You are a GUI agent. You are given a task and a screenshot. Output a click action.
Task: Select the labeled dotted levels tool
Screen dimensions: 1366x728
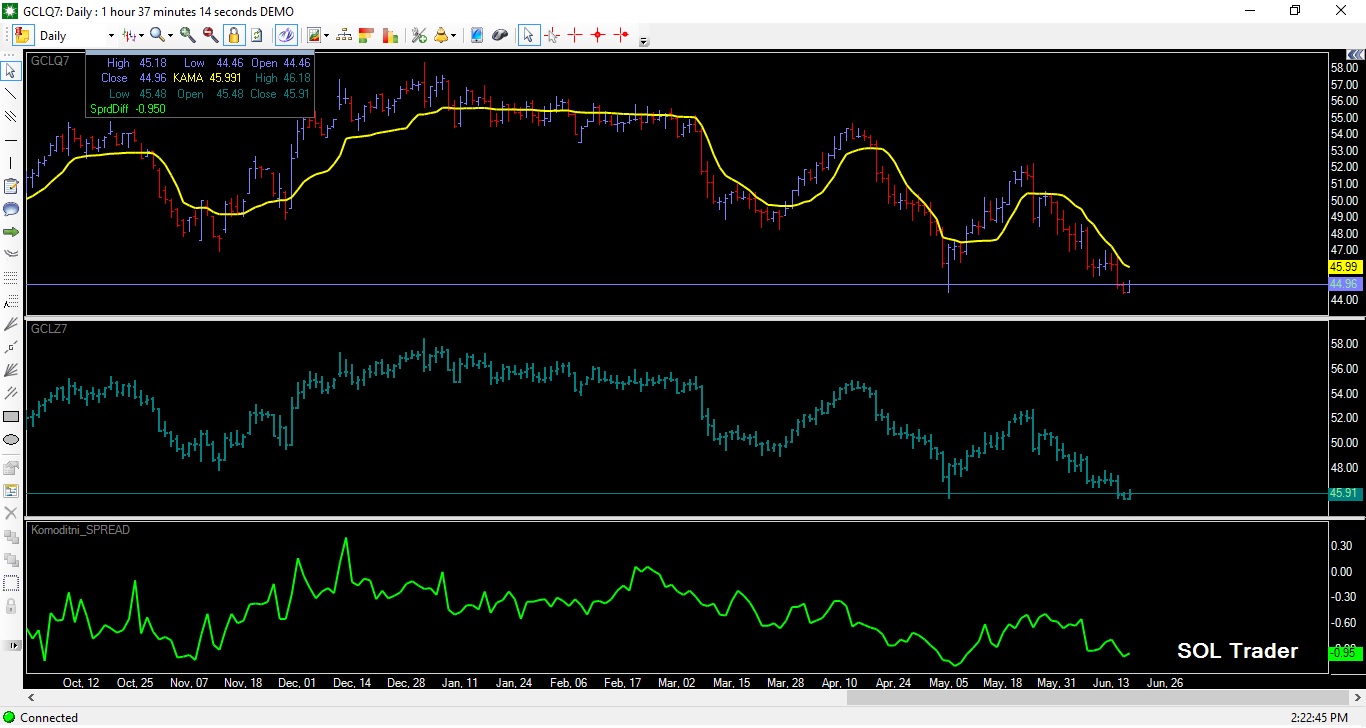[11, 300]
